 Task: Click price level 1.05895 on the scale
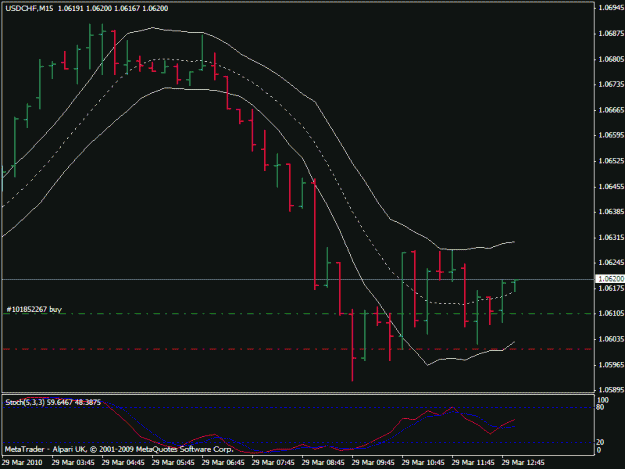click(611, 389)
